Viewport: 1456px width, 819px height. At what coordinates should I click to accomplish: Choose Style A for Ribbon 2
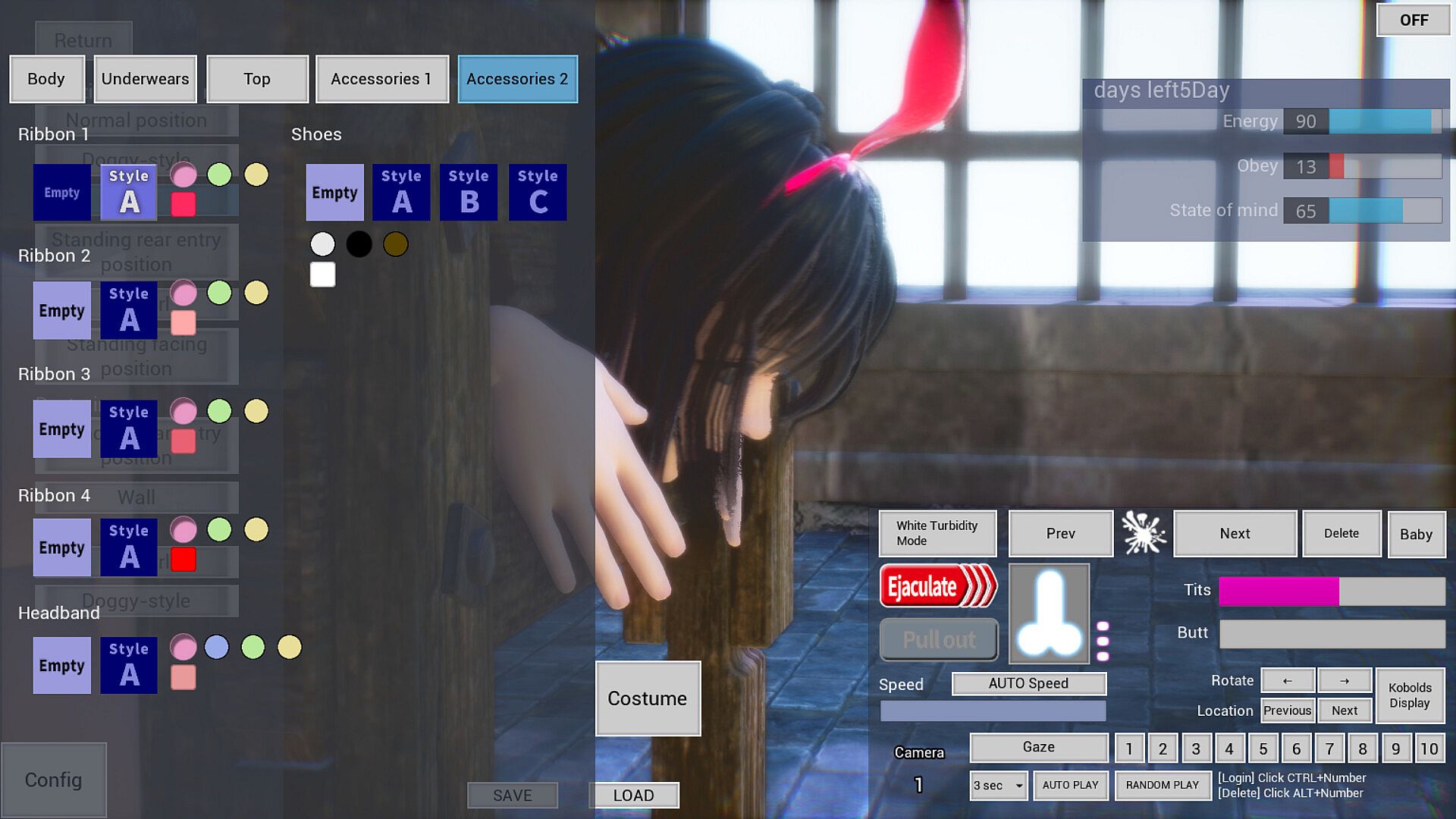pos(129,311)
